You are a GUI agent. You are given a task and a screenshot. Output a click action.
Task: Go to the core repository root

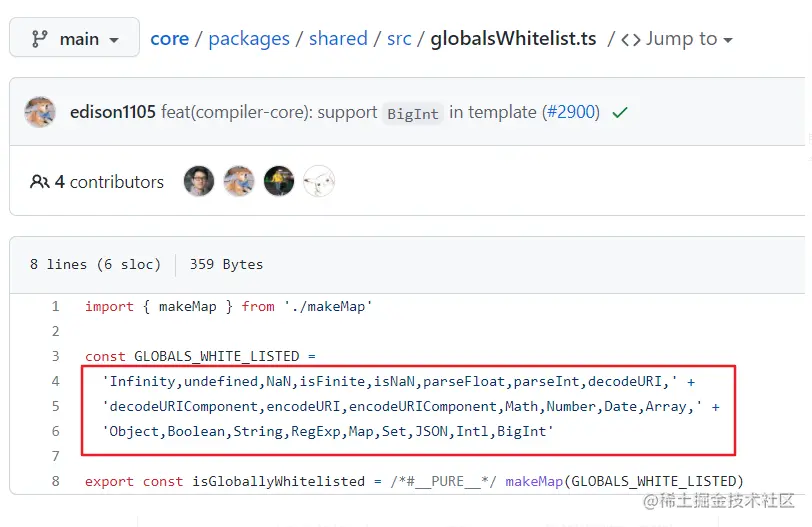click(x=169, y=39)
